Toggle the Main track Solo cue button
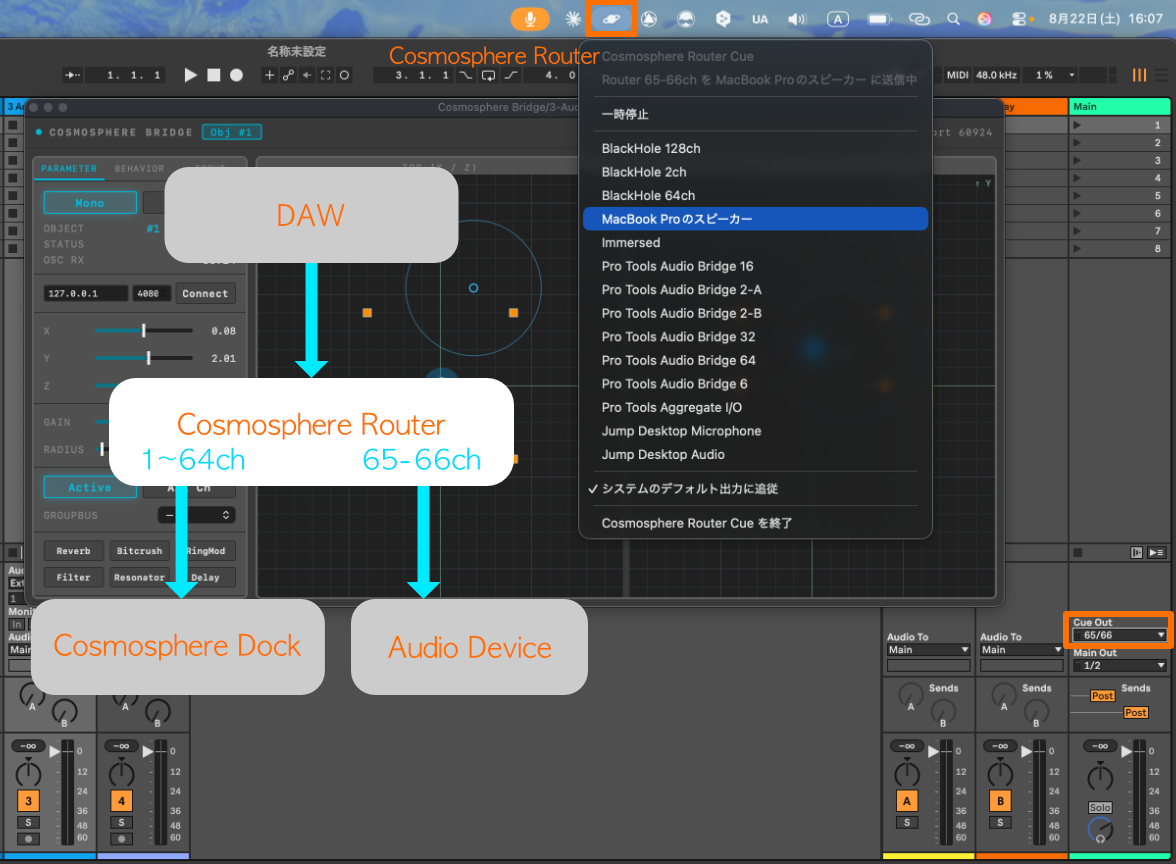The height and width of the screenshot is (864, 1176). click(x=1100, y=808)
